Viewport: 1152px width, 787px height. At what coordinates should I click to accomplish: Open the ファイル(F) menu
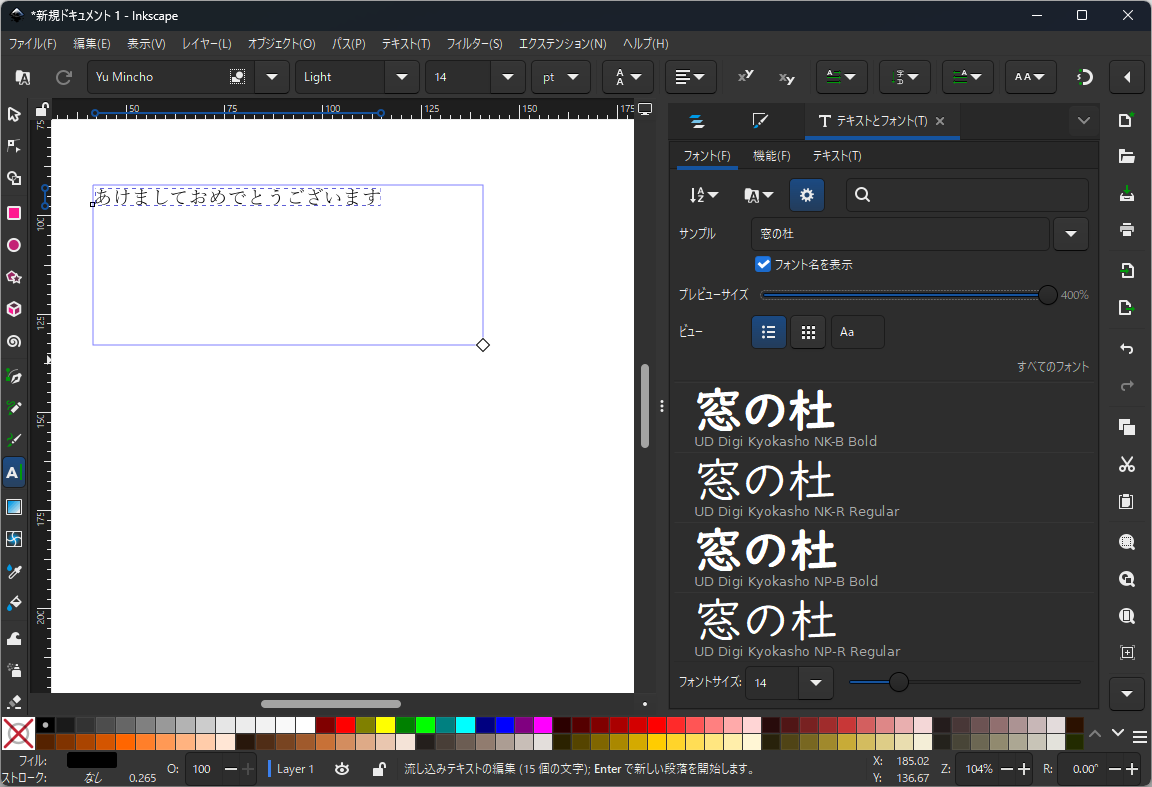pos(32,43)
